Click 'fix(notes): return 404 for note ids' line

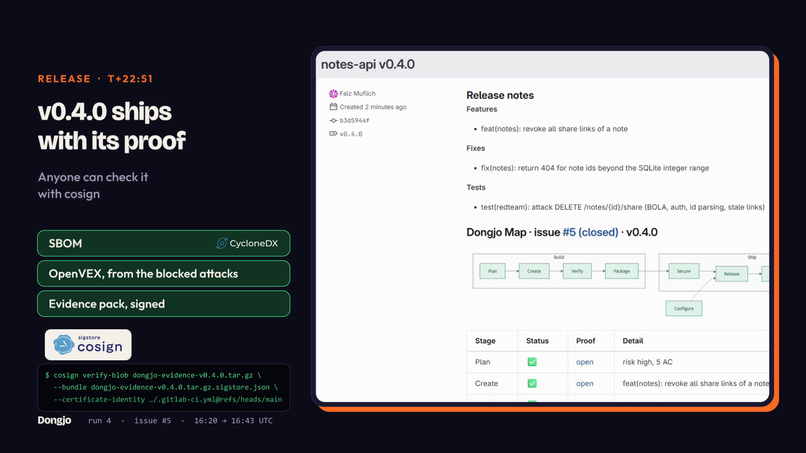[x=595, y=168]
